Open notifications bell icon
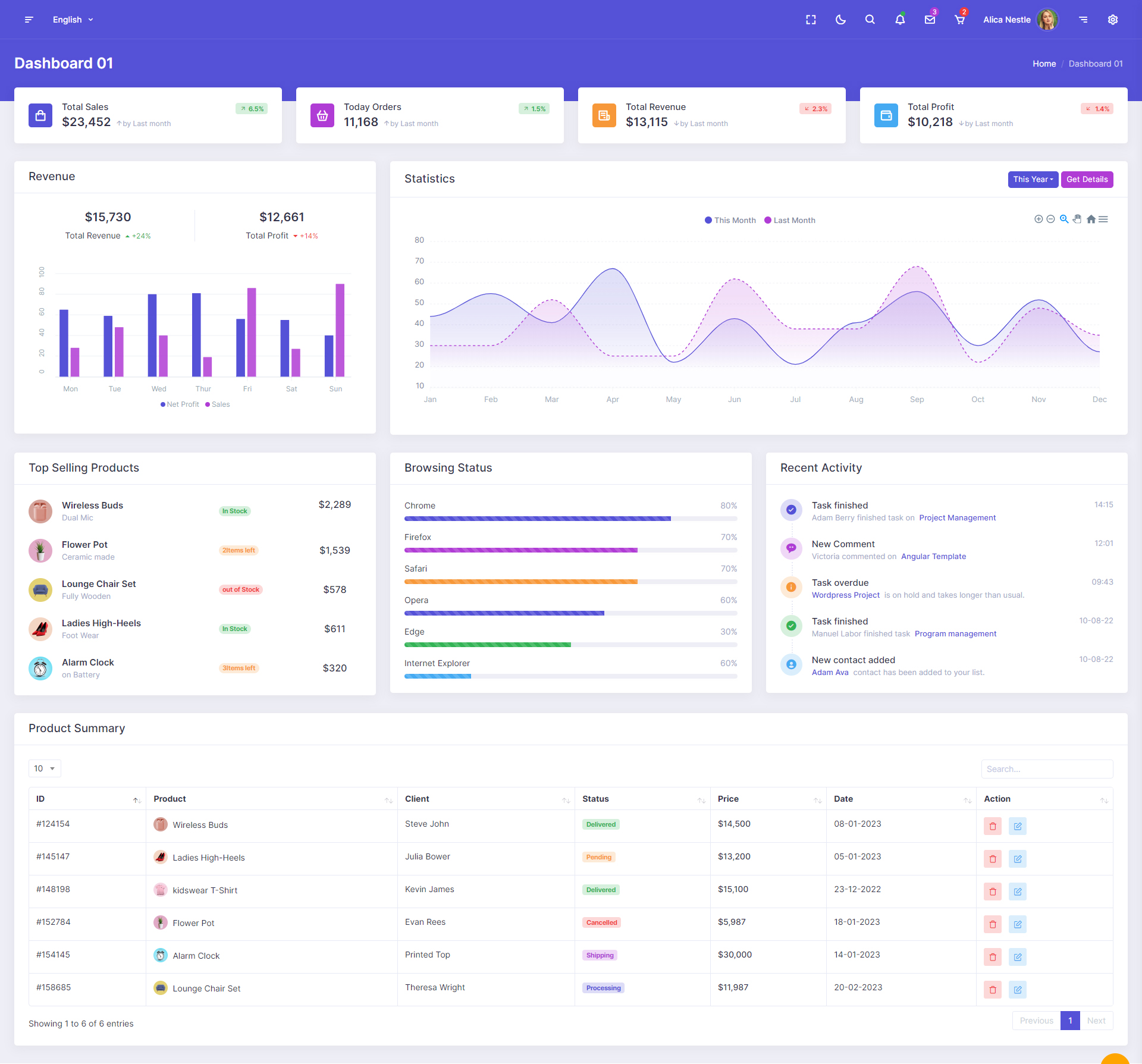This screenshot has width=1142, height=1064. (900, 20)
